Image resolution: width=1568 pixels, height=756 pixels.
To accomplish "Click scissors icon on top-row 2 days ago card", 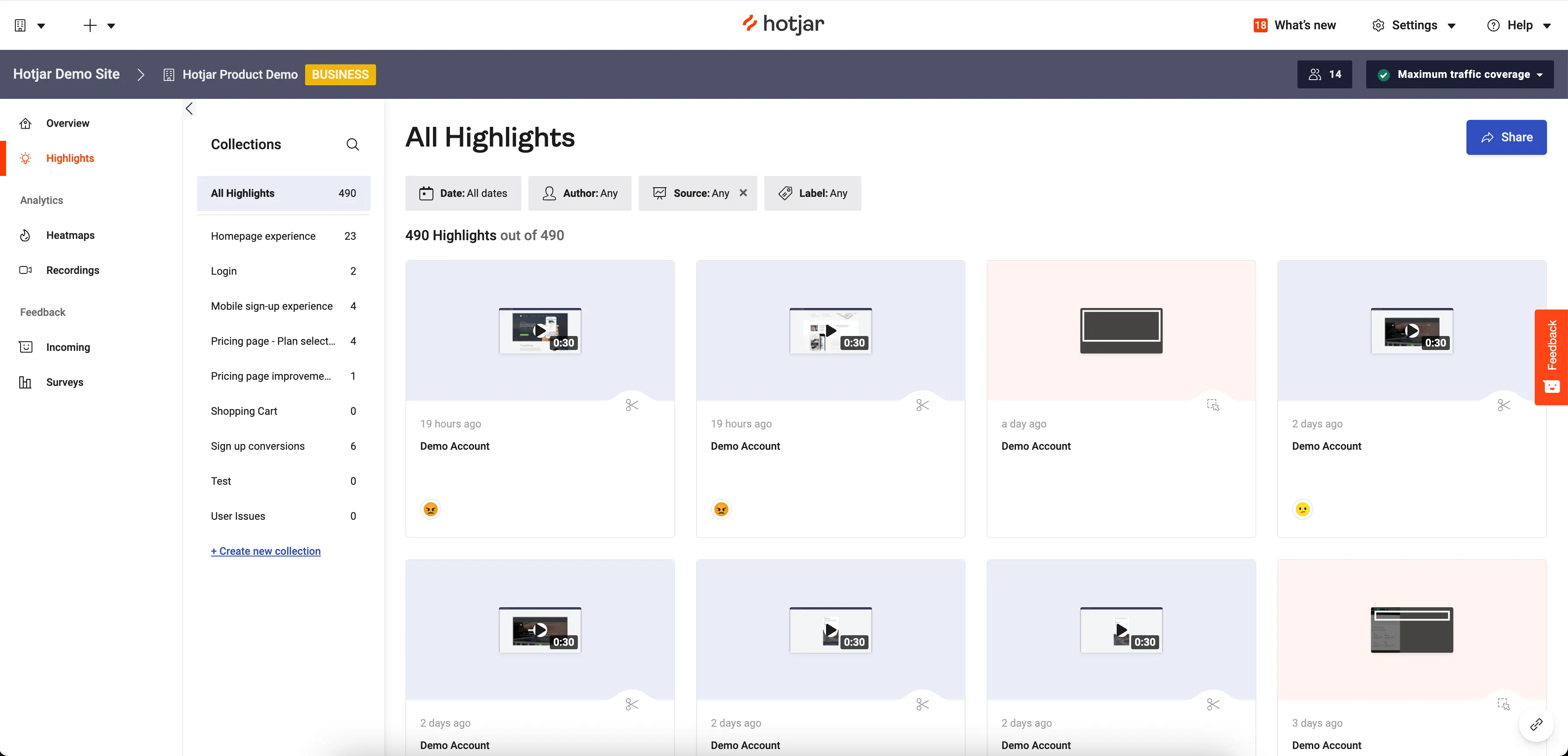I will [x=1504, y=405].
